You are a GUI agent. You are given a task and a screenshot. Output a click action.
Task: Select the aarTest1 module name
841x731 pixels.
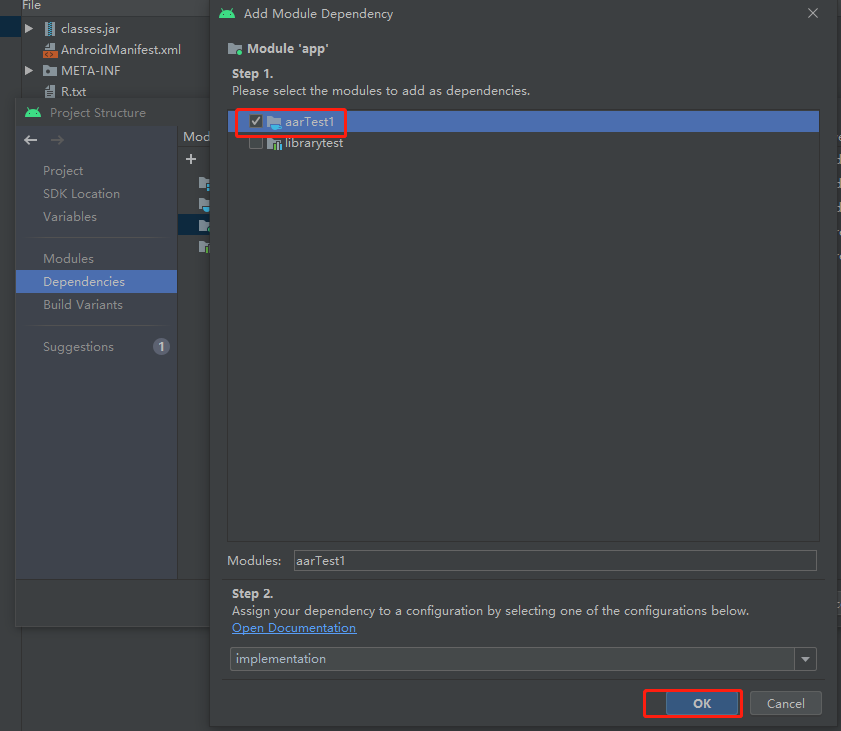point(309,122)
